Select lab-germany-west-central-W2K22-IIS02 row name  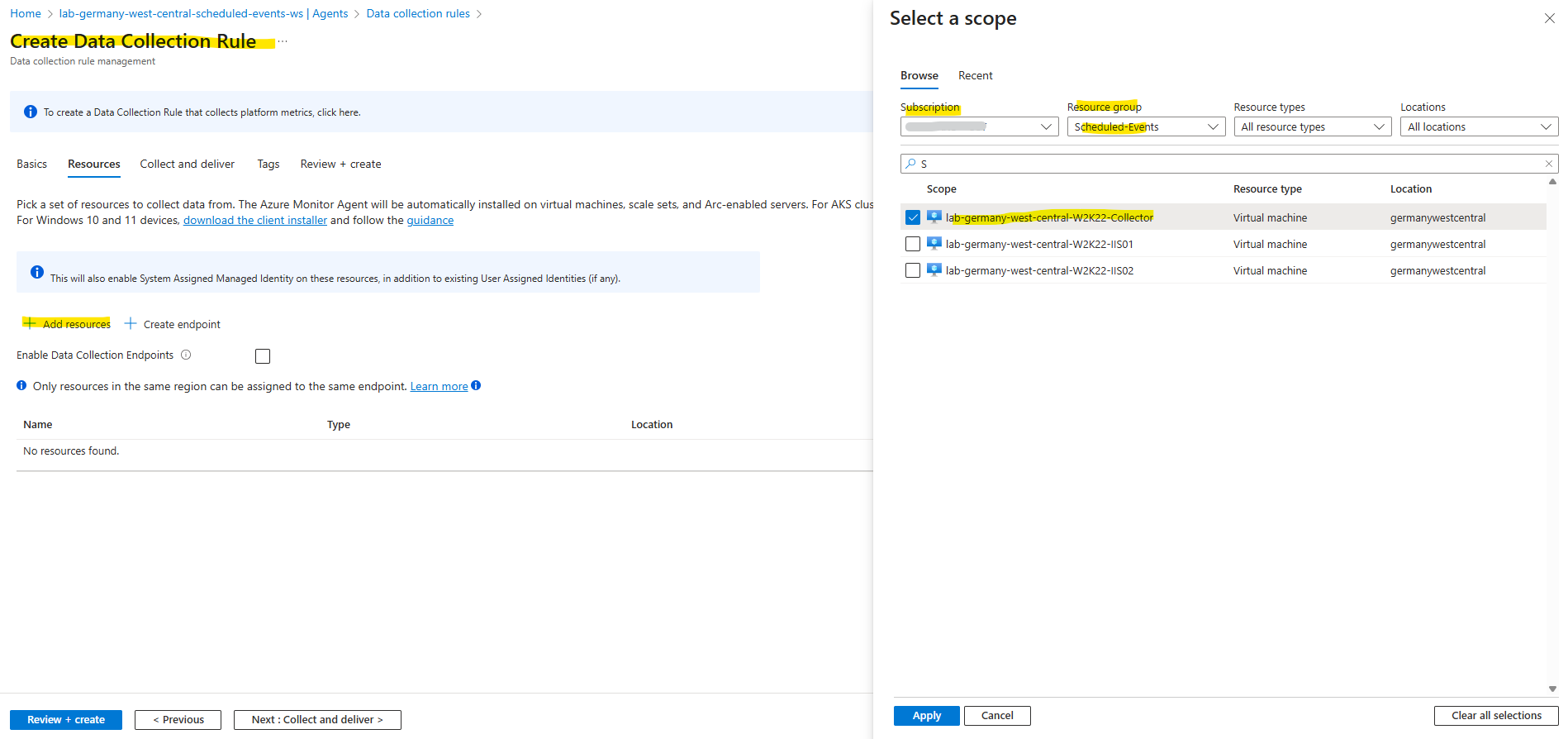pyautogui.click(x=1039, y=270)
